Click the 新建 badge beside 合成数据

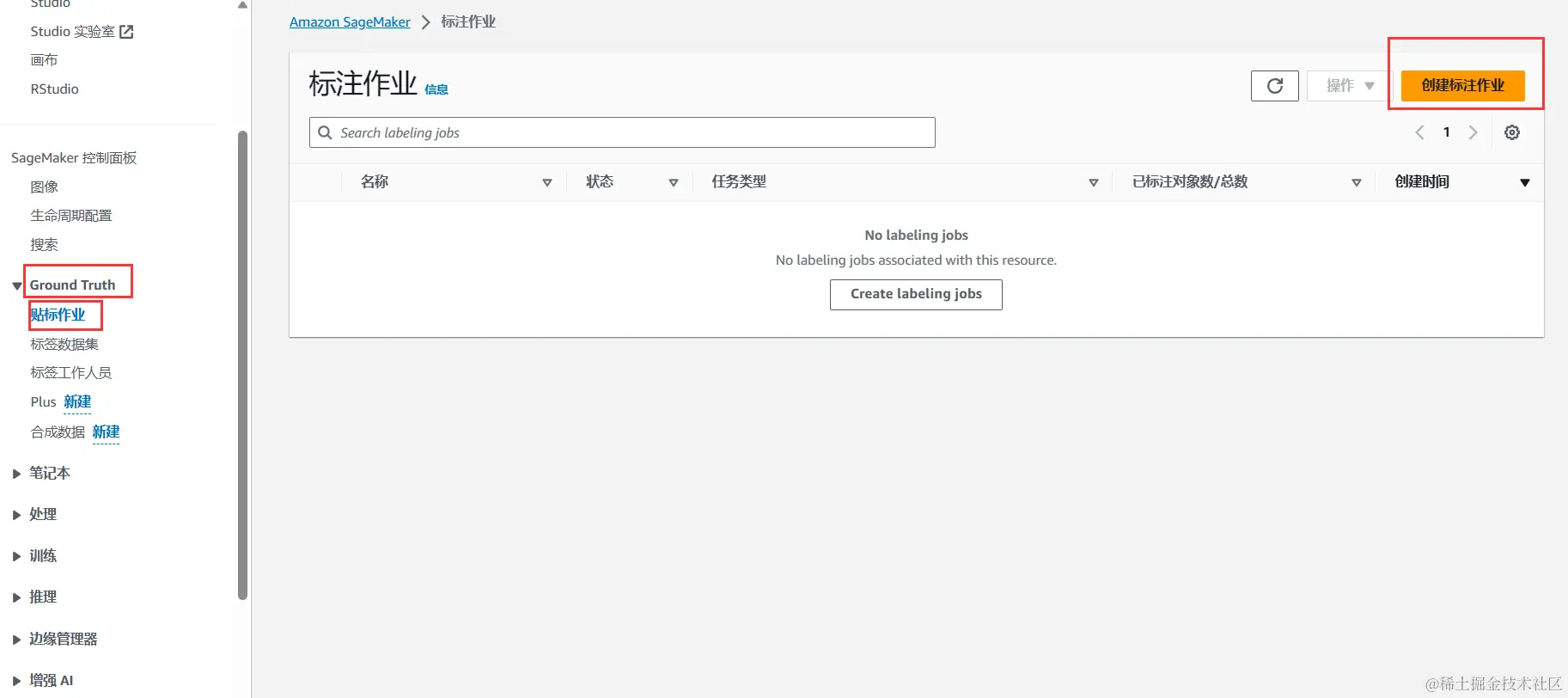point(106,432)
